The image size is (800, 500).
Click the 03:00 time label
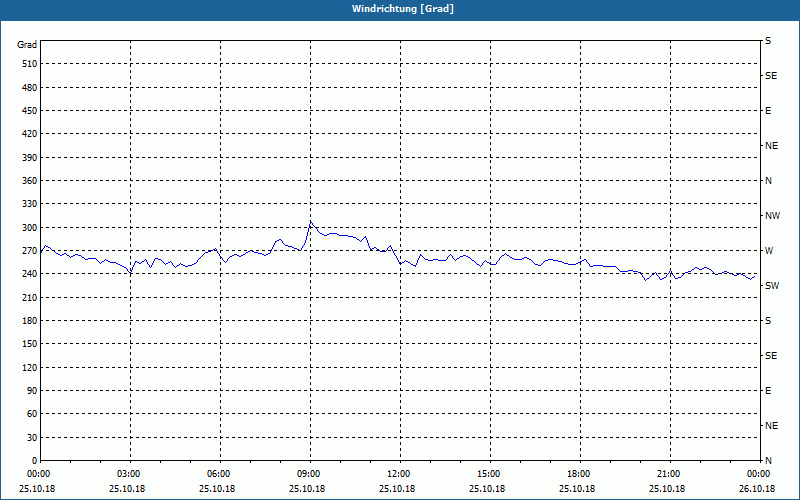(130, 473)
